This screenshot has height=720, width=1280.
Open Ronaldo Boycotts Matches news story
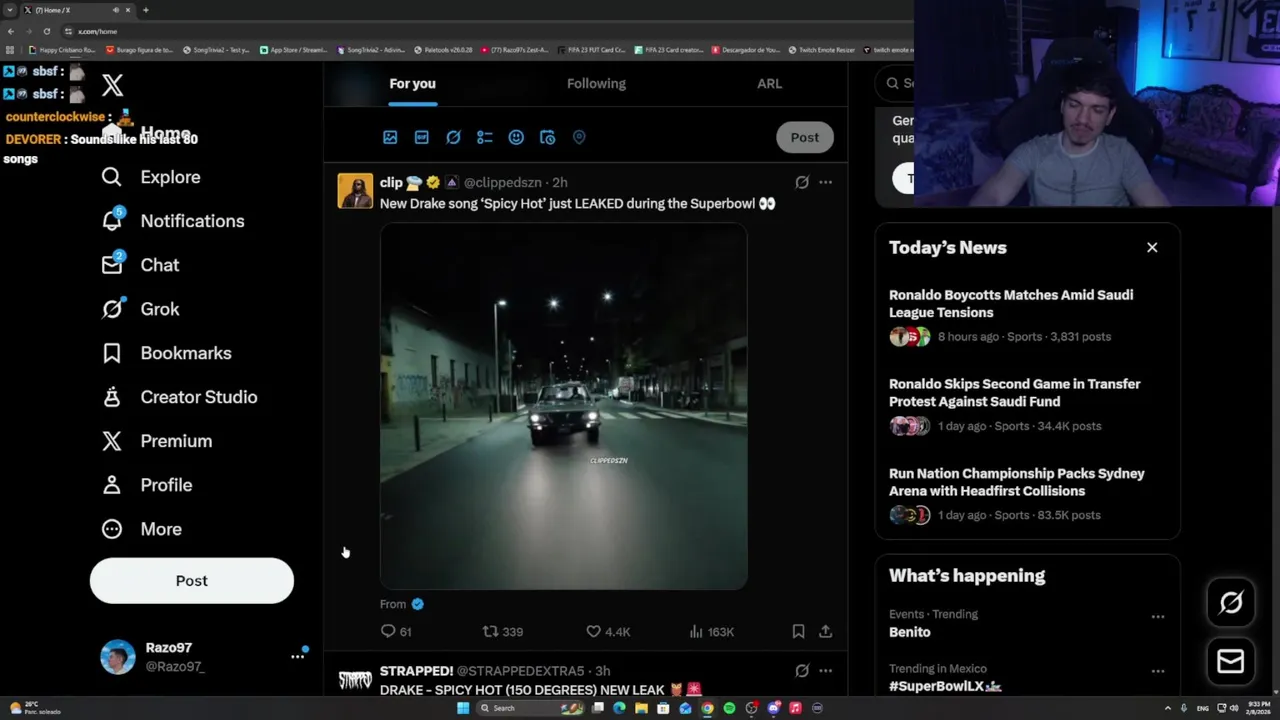click(x=1011, y=304)
